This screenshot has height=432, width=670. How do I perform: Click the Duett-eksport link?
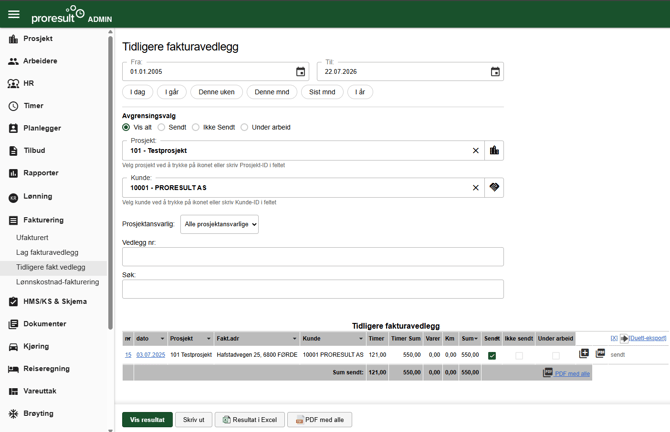[x=647, y=338]
